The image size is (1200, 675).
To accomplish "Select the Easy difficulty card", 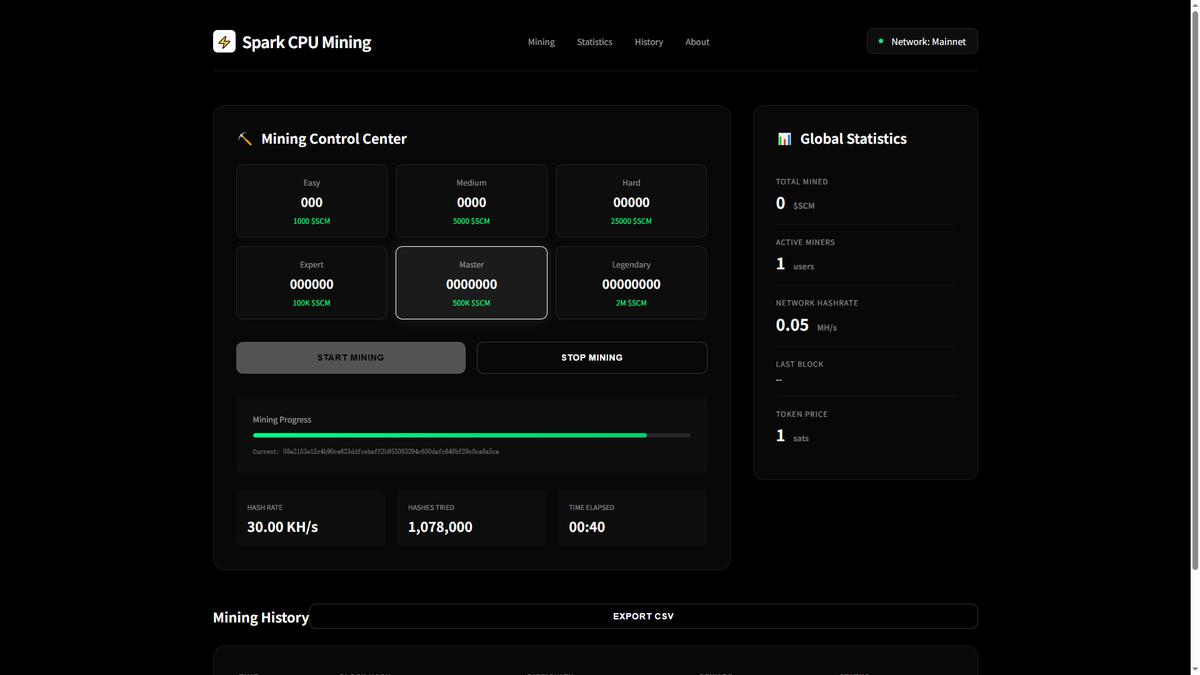I will 311,200.
